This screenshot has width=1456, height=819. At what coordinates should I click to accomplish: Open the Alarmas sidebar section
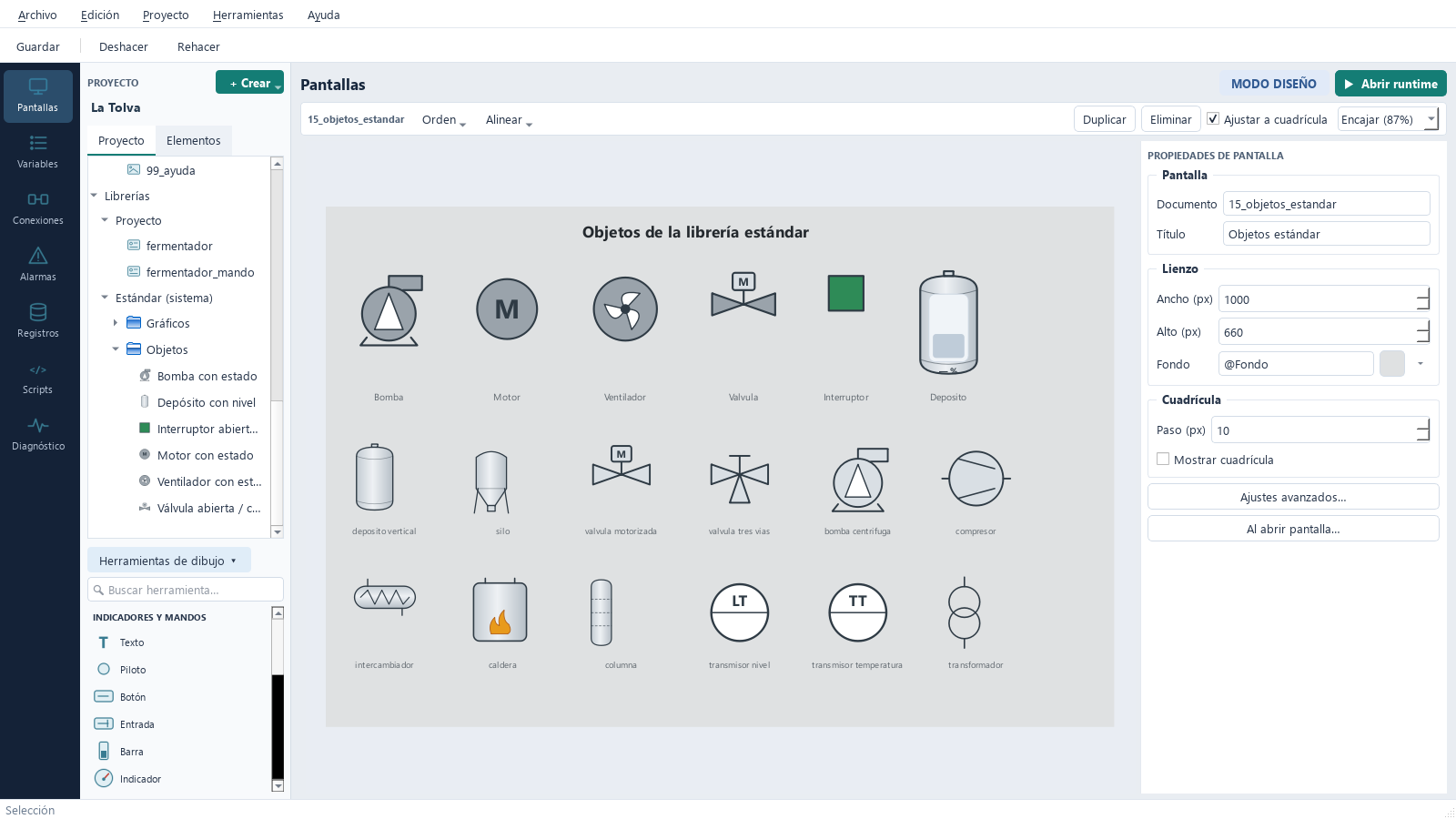click(x=38, y=265)
